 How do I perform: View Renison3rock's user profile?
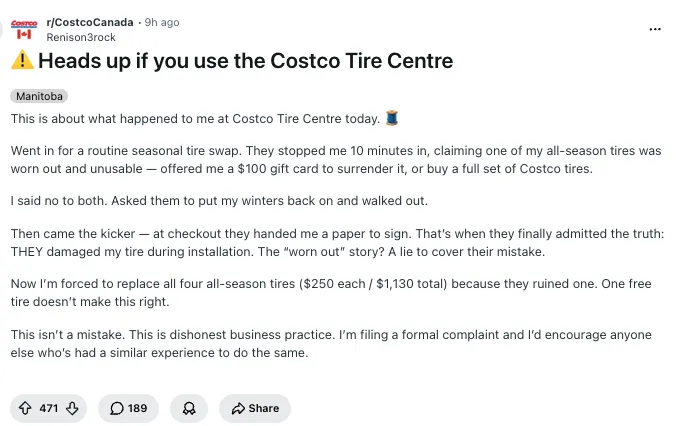click(x=88, y=36)
